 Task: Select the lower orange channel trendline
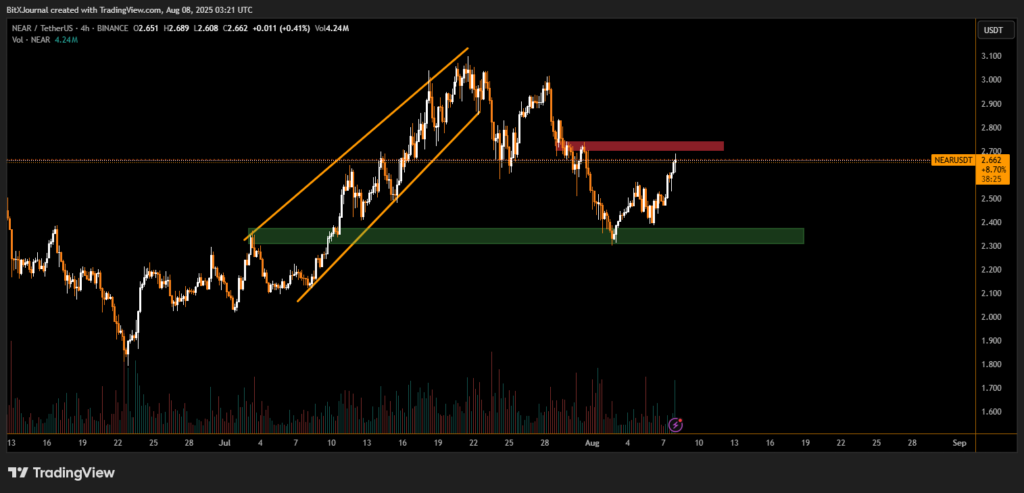pos(388,206)
